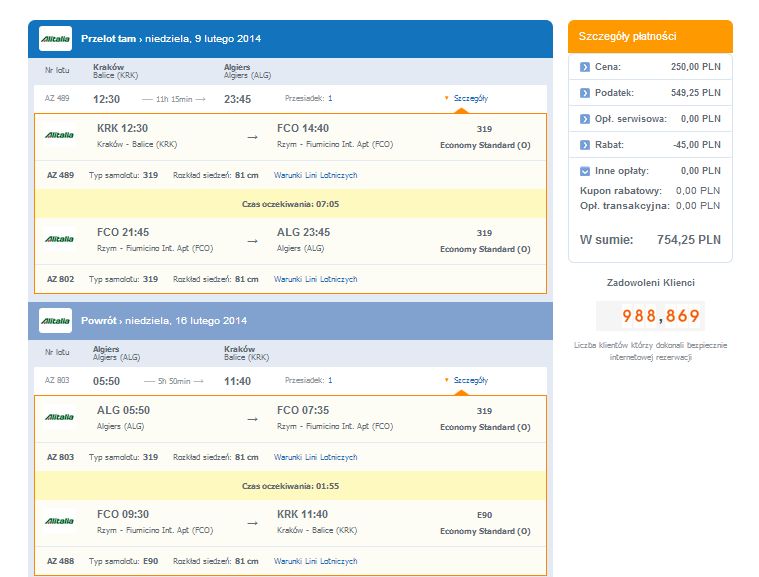Click the KRK 11:40 arrival text
Viewport: 759px width, 577px height.
coord(303,514)
